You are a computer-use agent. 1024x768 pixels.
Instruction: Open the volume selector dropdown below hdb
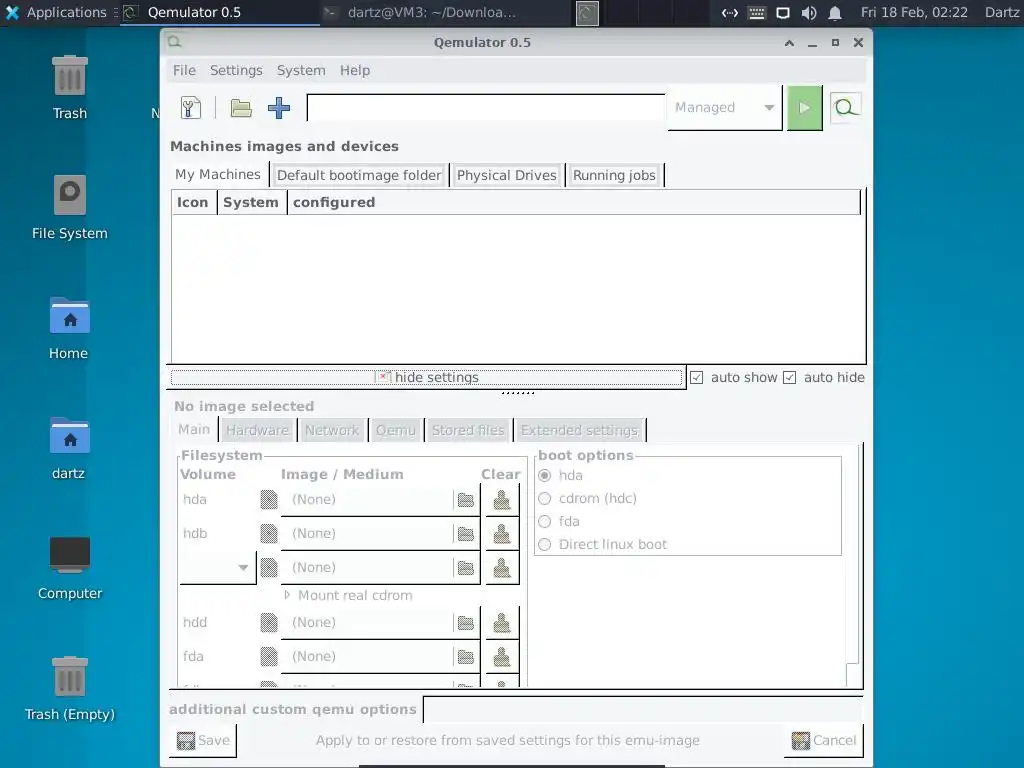(217, 568)
